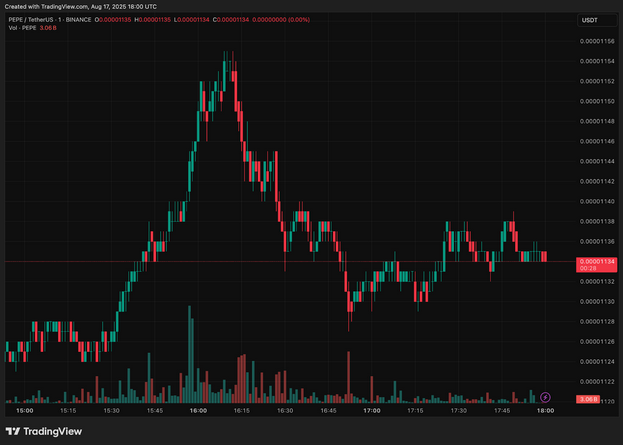Click the 0.00001140 price axis label

[597, 201]
